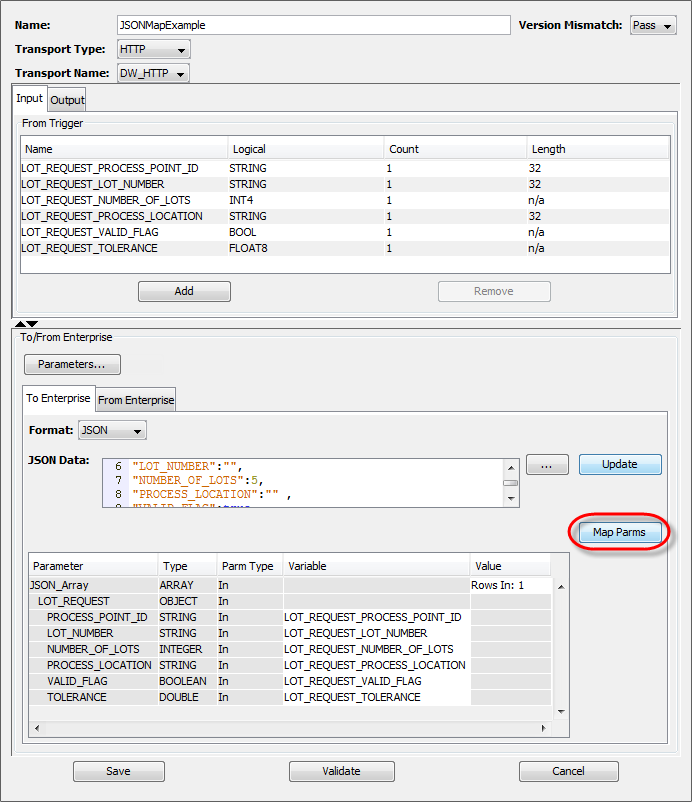Switch to the From Enterprise tab
The height and width of the screenshot is (802, 692).
[136, 400]
